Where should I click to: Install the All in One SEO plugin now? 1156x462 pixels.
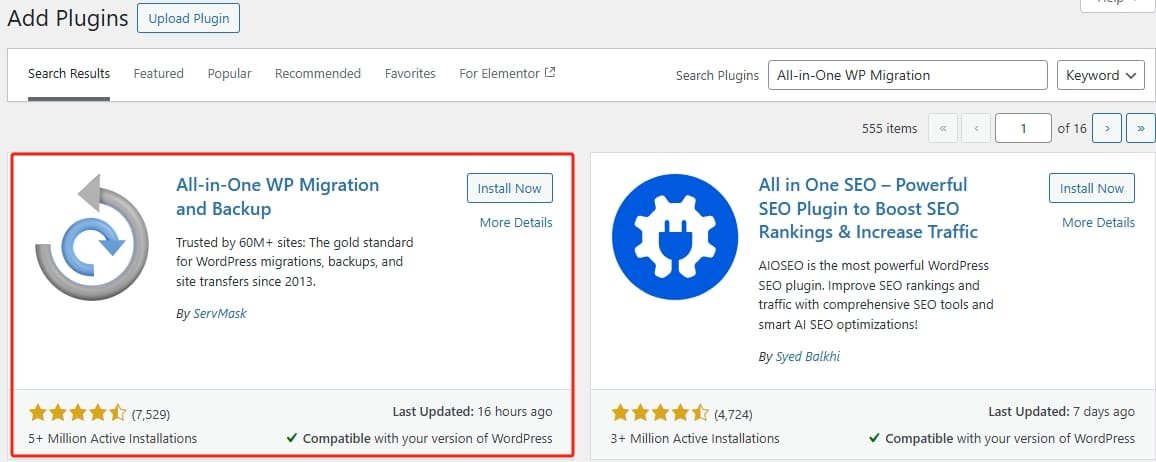[x=1092, y=188]
